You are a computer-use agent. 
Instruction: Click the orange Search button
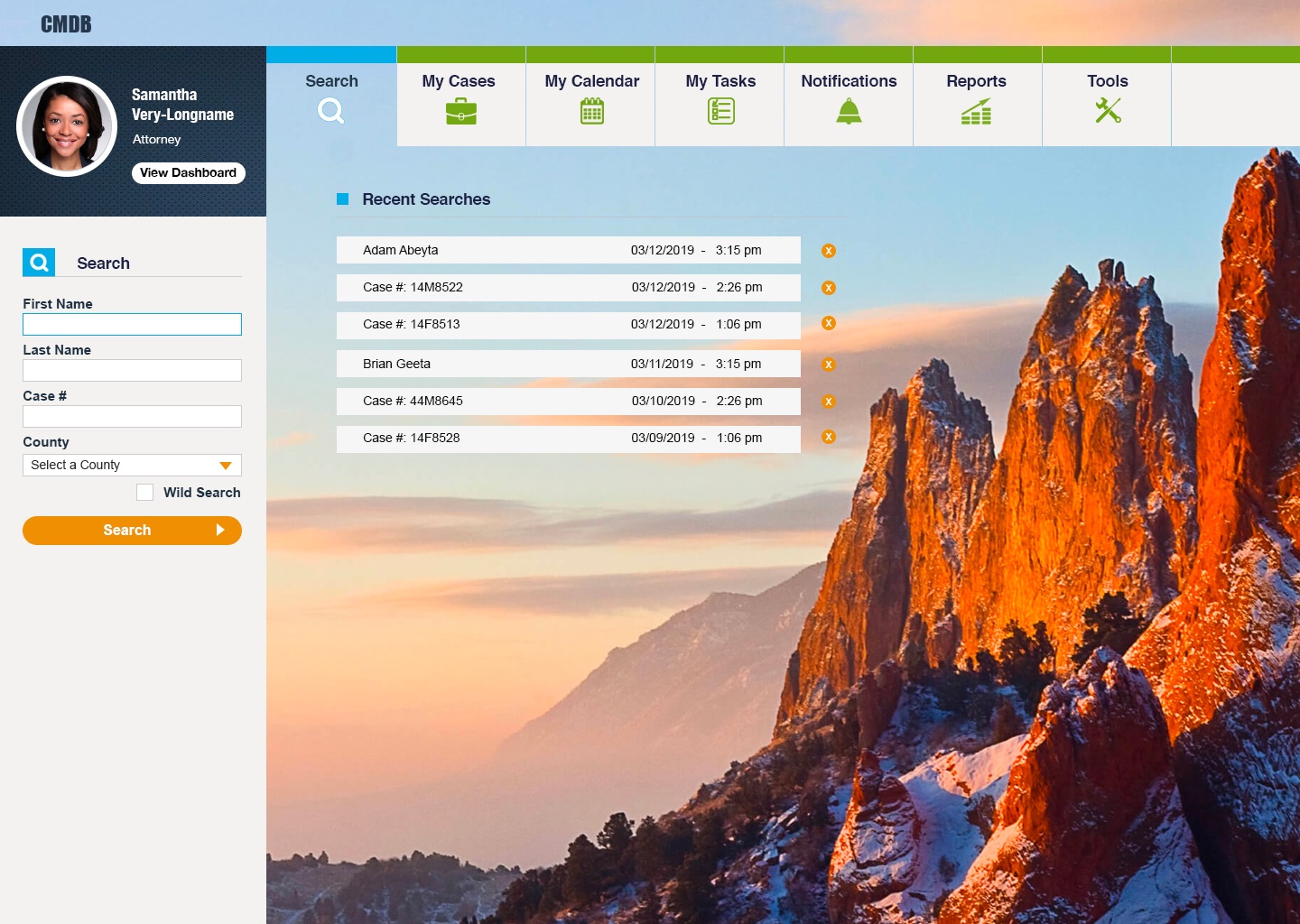pyautogui.click(x=132, y=531)
